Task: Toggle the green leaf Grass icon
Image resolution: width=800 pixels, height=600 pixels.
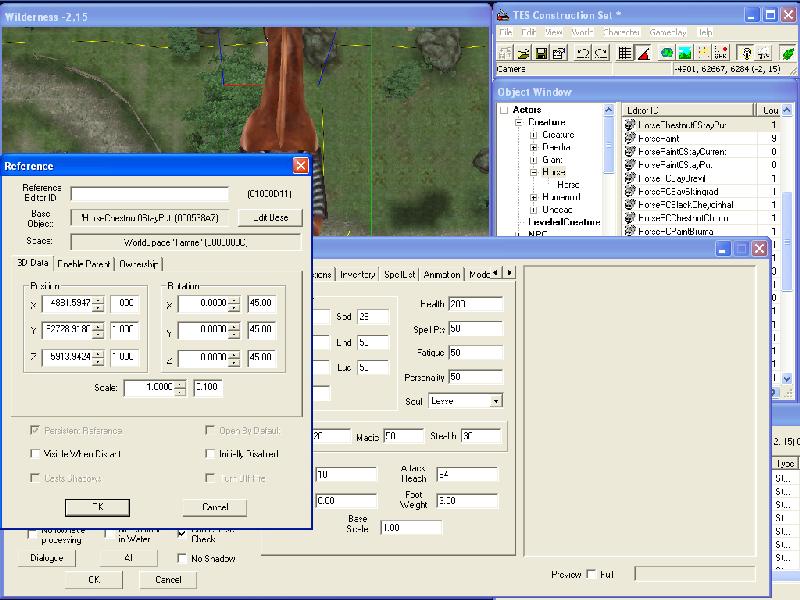Action: [788, 53]
